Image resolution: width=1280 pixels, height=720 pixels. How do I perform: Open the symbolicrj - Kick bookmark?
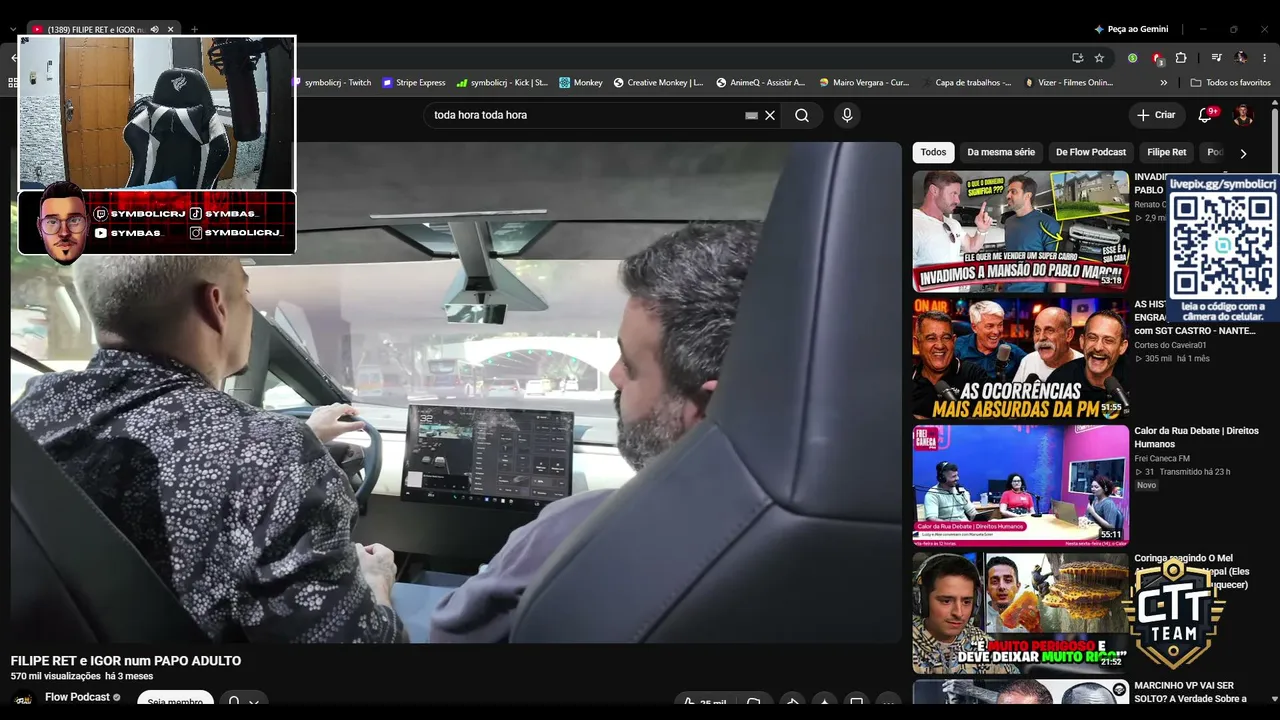[502, 83]
